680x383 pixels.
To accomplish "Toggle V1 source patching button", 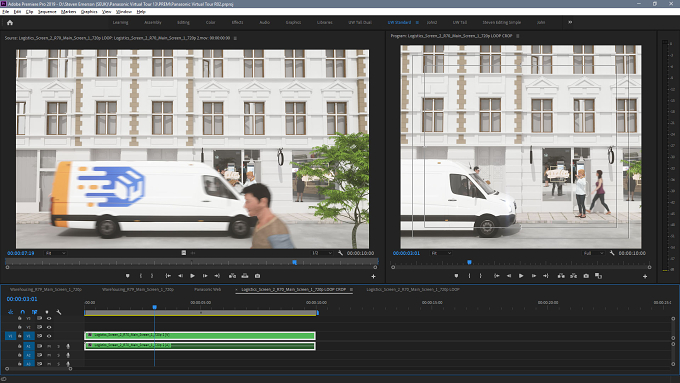I will (10, 336).
